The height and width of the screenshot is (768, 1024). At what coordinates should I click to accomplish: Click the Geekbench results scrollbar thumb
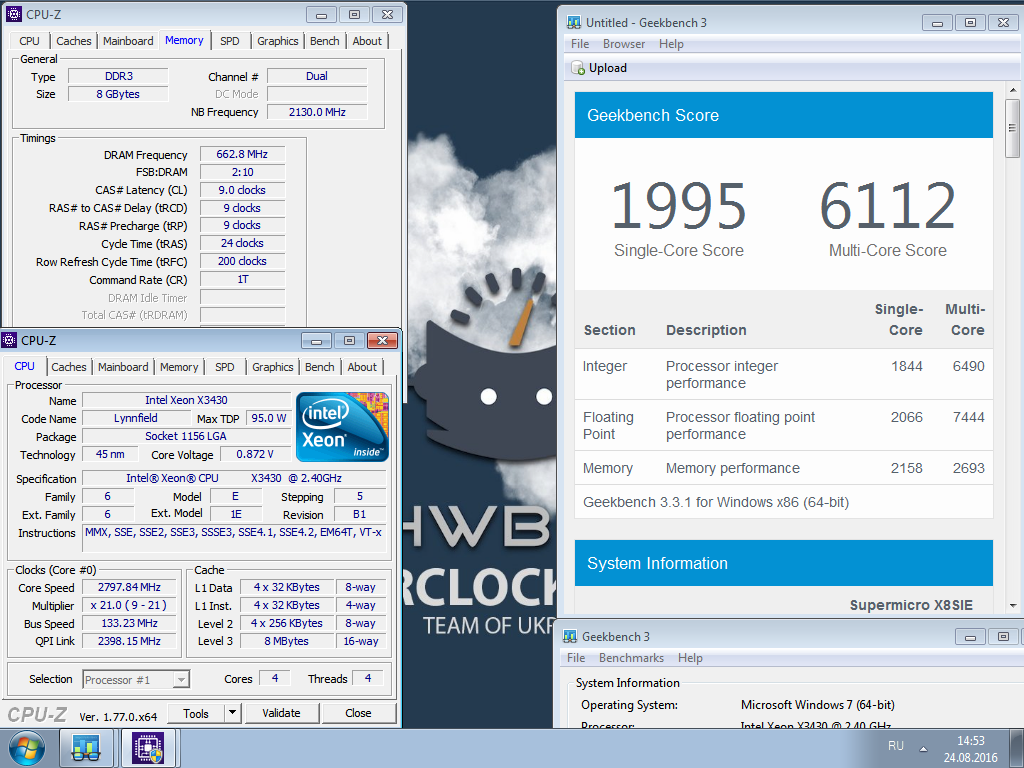[x=1013, y=128]
